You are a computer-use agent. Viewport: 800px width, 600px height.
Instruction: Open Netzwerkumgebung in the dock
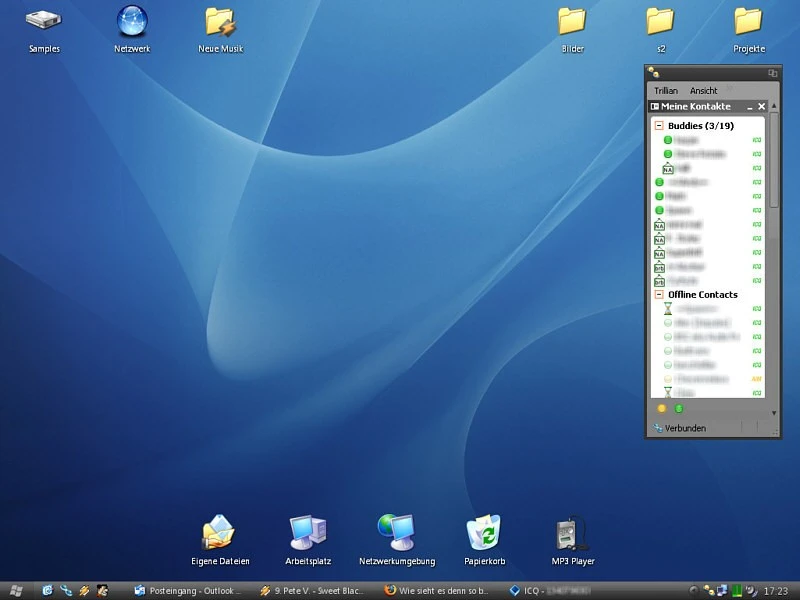pyautogui.click(x=396, y=532)
